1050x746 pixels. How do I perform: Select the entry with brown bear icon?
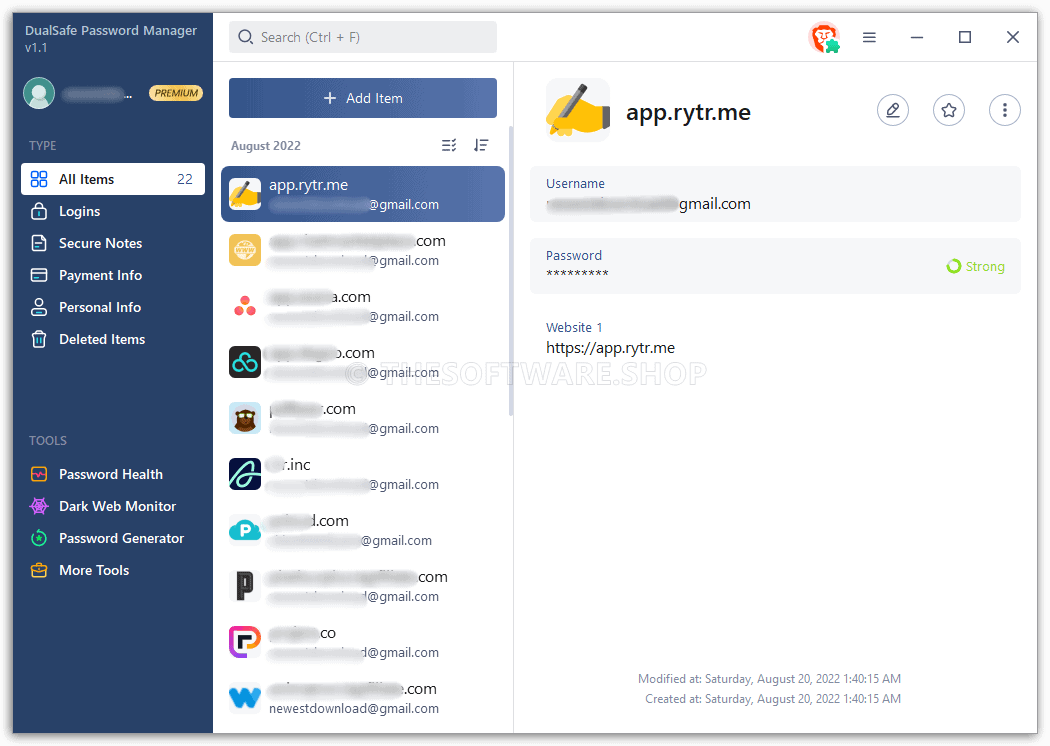pyautogui.click(x=362, y=418)
